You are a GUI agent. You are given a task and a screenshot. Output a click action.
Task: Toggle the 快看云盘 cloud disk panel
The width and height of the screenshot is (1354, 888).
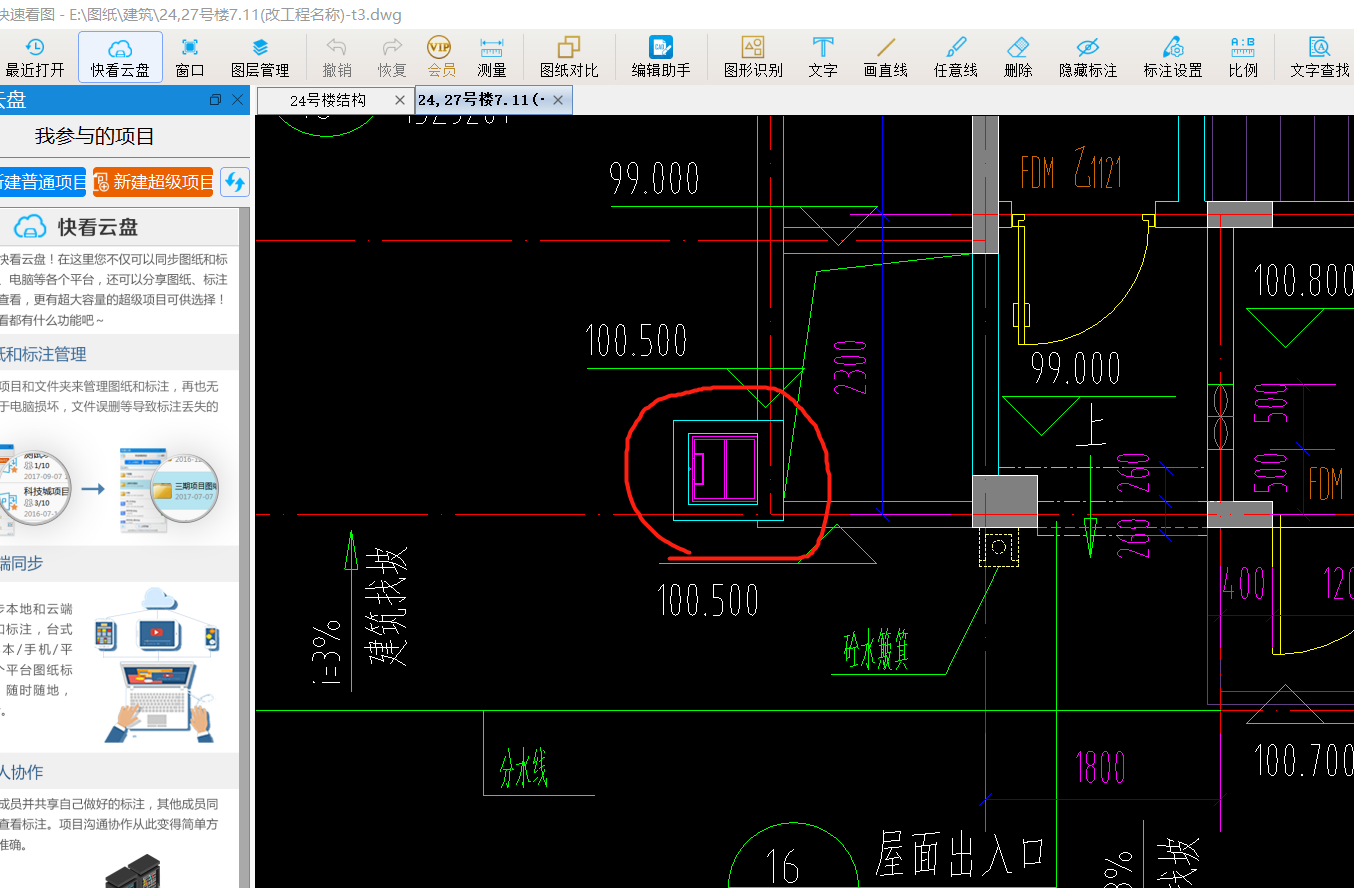coord(120,57)
